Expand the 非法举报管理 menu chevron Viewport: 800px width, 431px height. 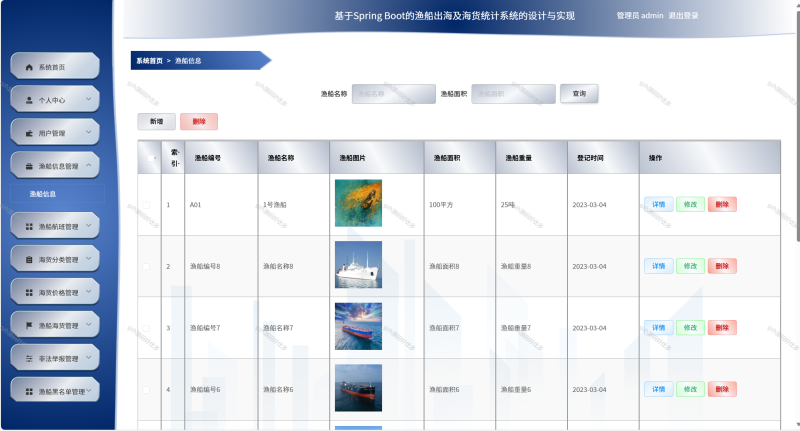[89, 357]
